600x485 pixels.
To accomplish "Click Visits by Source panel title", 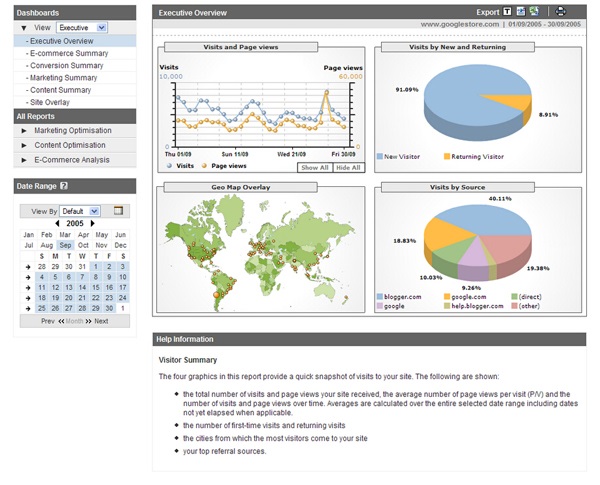I will click(x=458, y=187).
